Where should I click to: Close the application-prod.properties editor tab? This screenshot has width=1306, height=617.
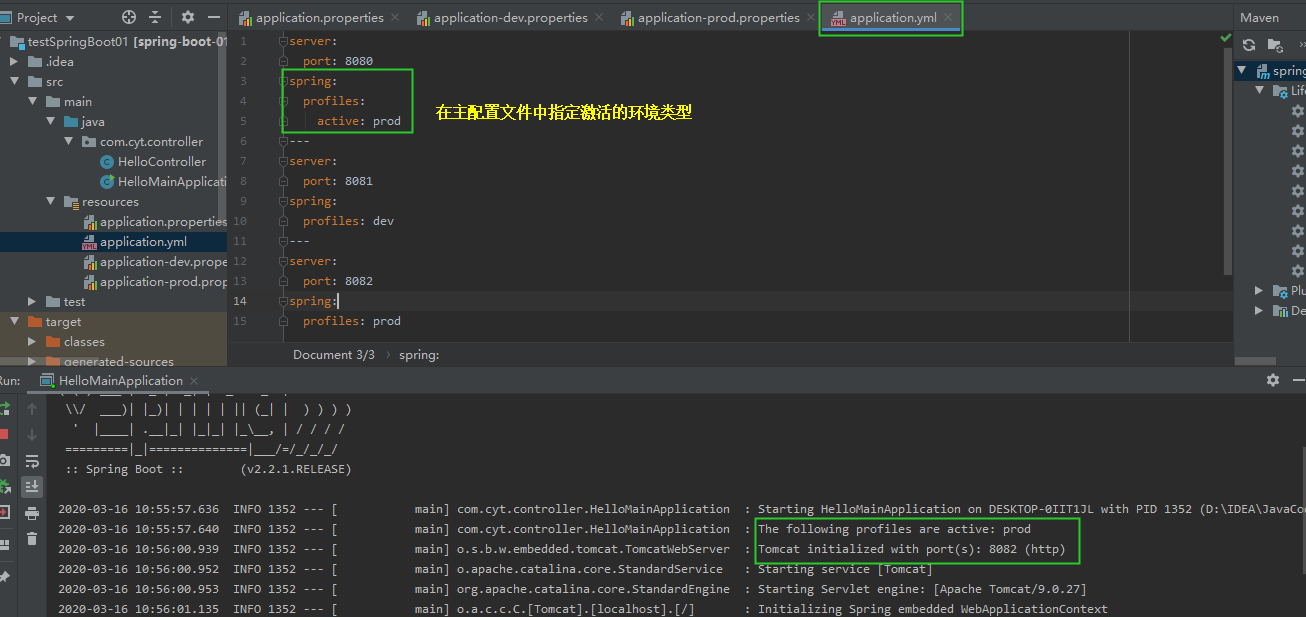click(813, 17)
